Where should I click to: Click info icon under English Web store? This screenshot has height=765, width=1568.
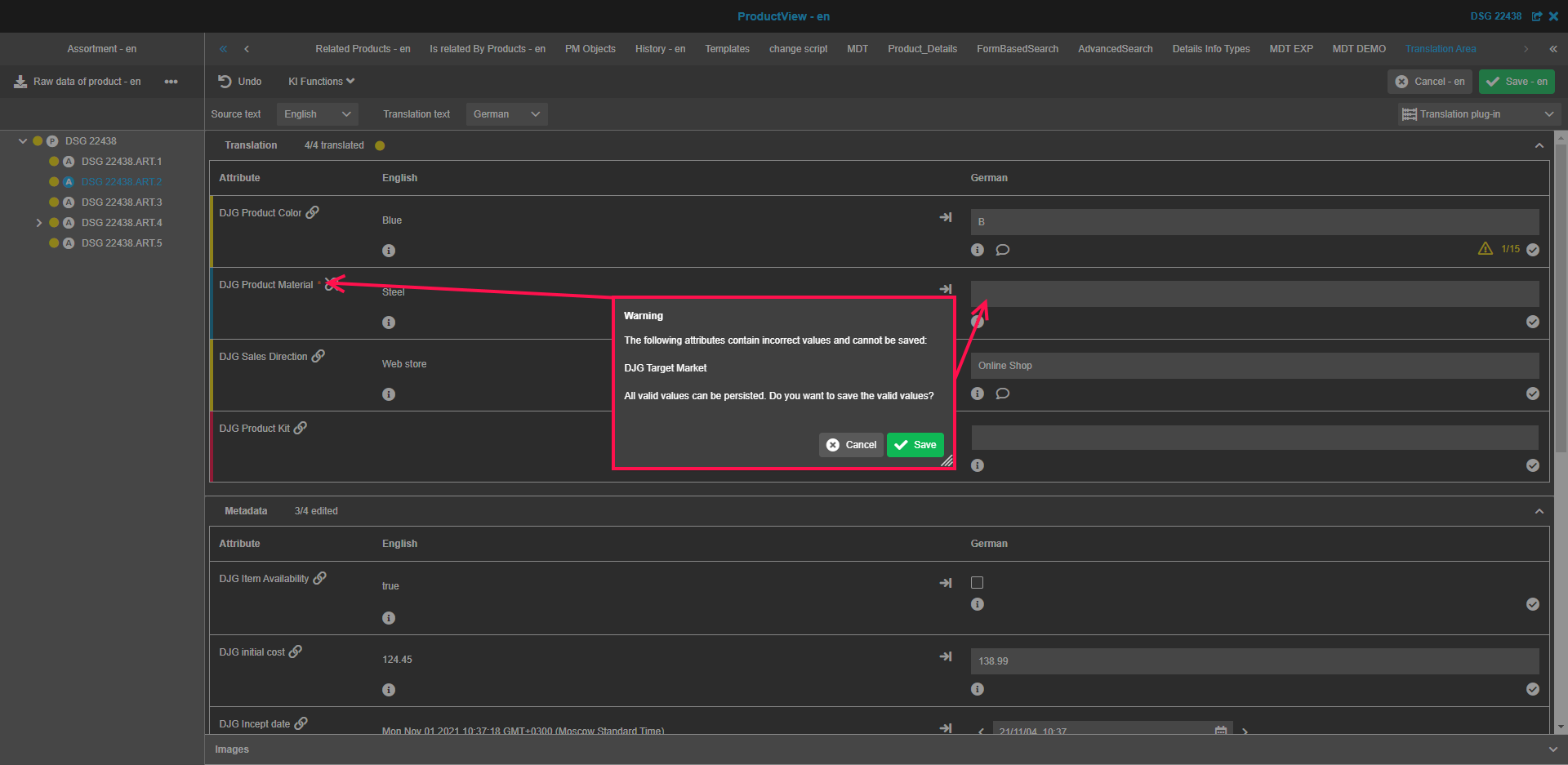(389, 394)
